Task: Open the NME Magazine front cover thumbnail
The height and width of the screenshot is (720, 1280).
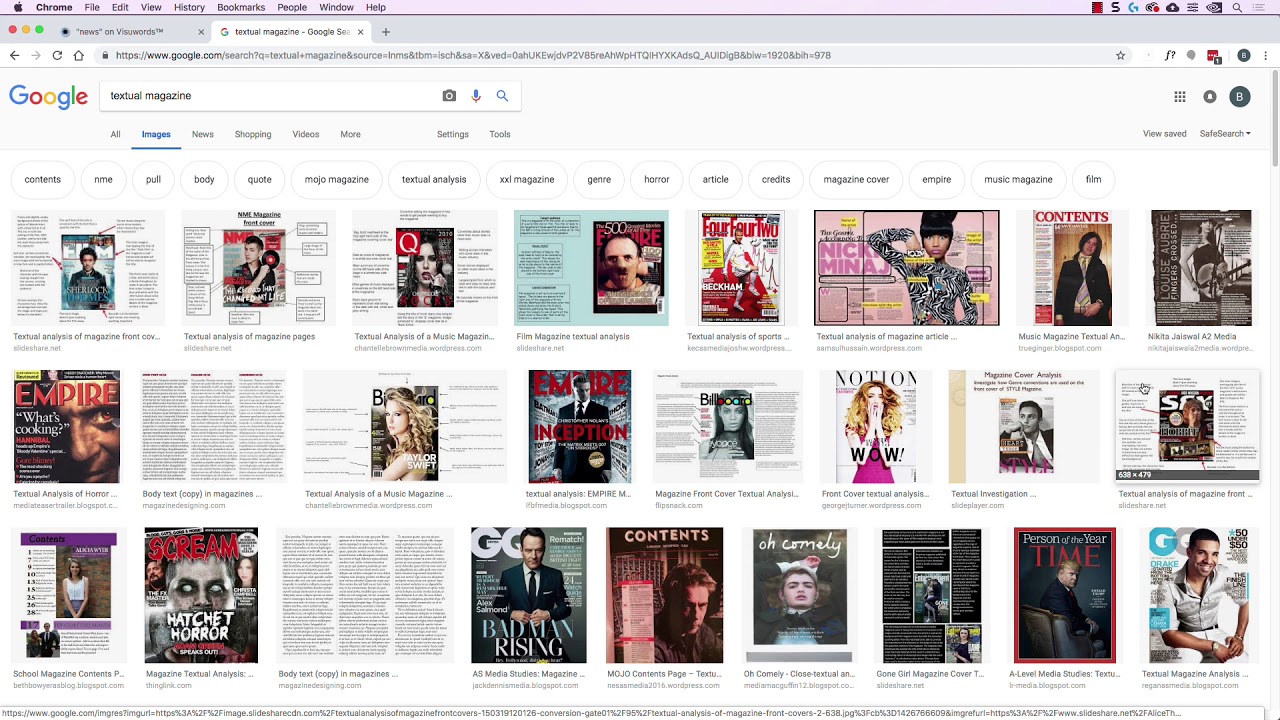Action: [259, 268]
